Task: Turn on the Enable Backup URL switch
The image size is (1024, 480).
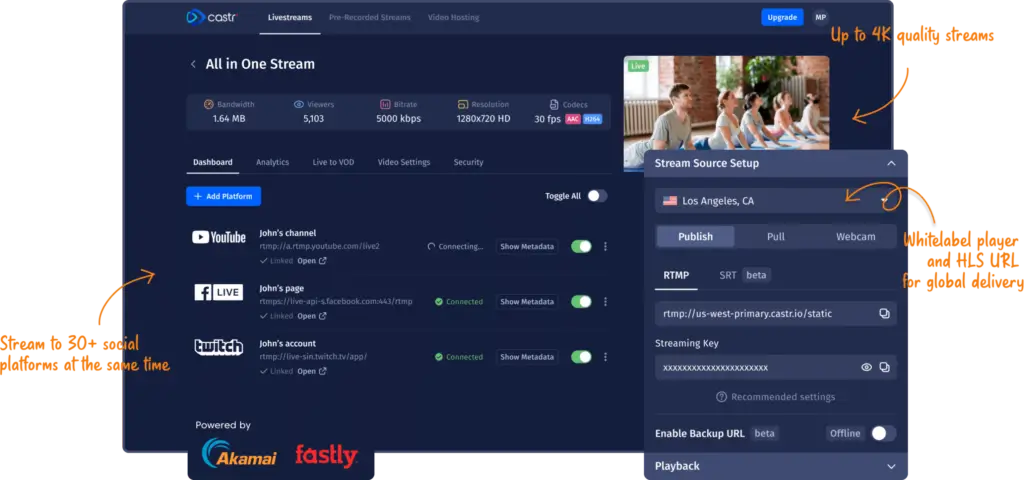Action: point(884,434)
